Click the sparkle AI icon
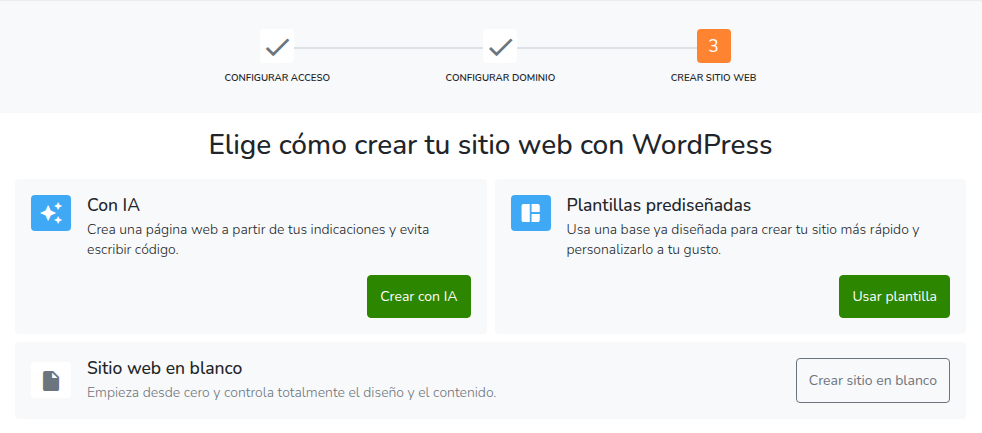 tap(51, 212)
